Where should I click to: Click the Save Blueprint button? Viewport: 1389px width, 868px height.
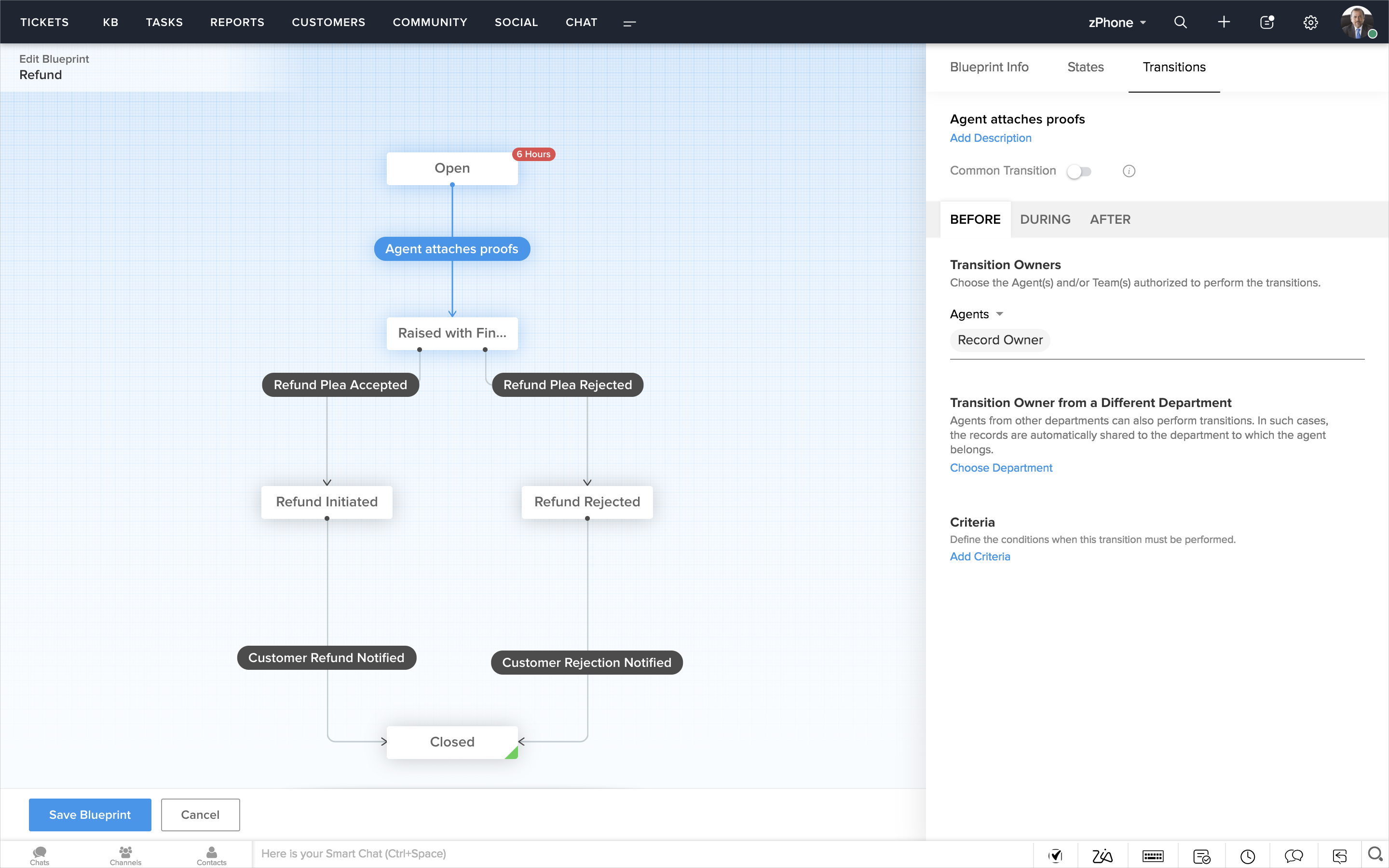90,814
